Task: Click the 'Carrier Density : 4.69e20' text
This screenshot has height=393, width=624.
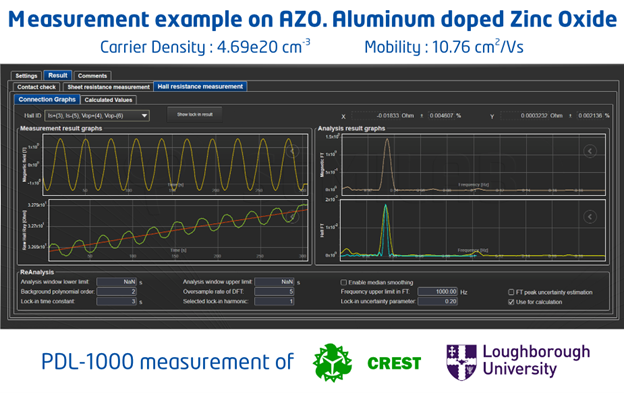Action: [205, 47]
